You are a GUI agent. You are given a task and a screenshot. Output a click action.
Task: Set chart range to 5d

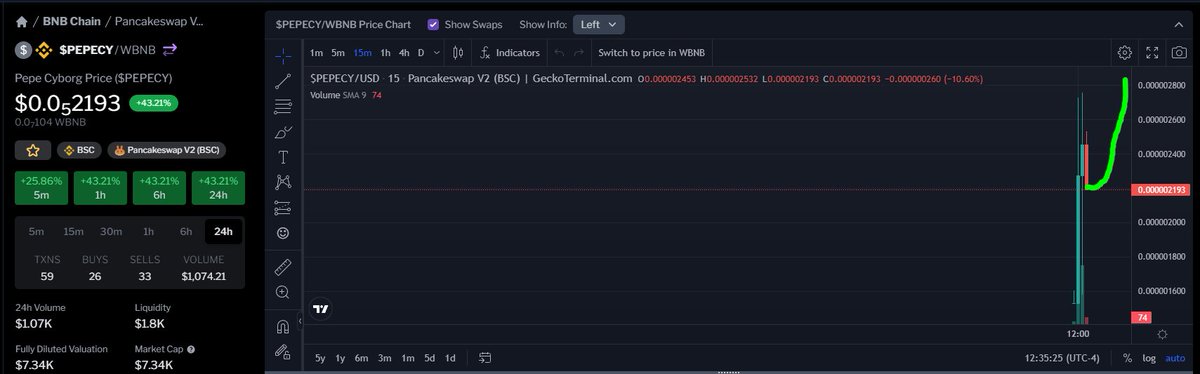pyautogui.click(x=429, y=358)
